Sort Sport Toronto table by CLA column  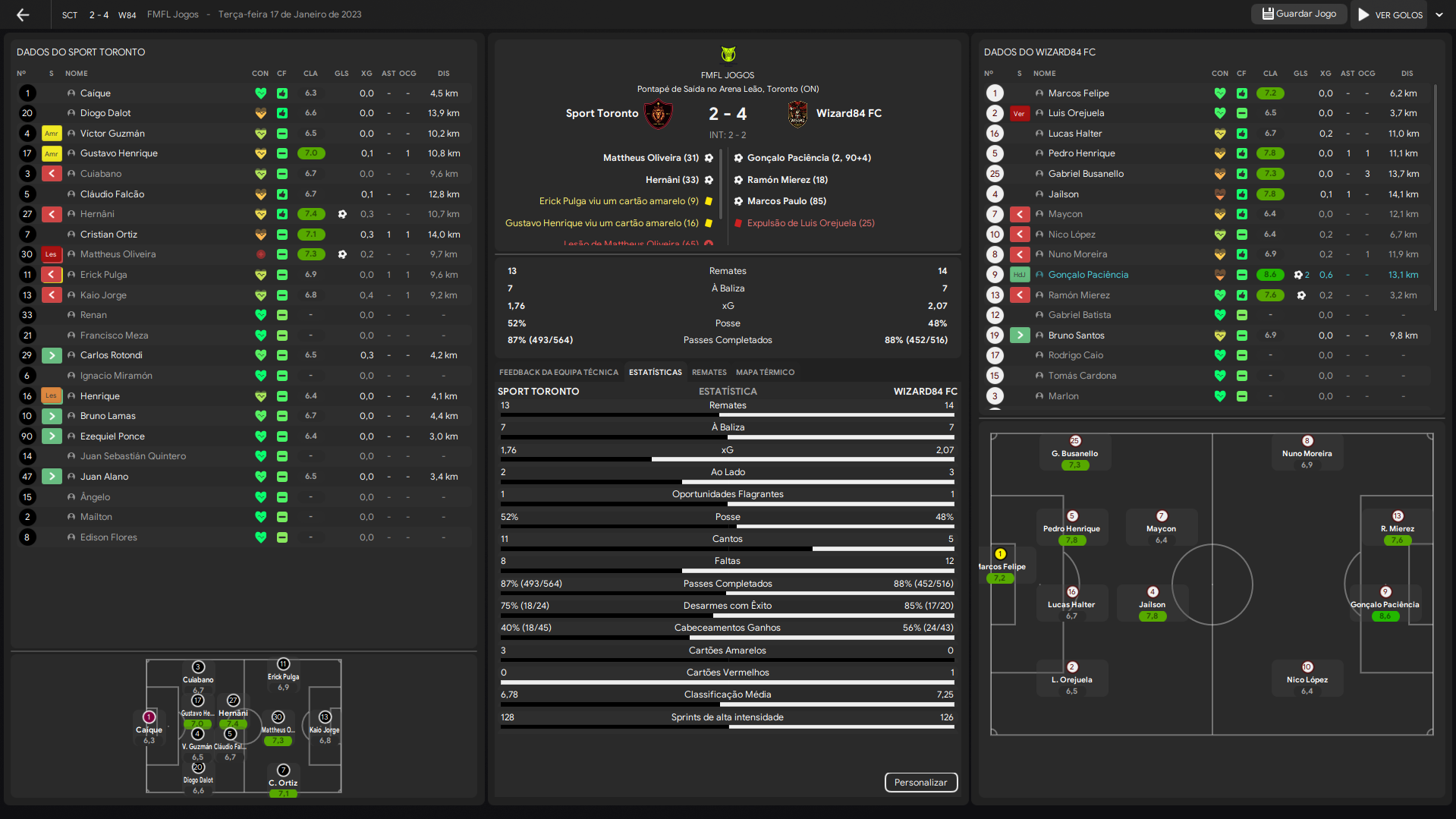[310, 74]
